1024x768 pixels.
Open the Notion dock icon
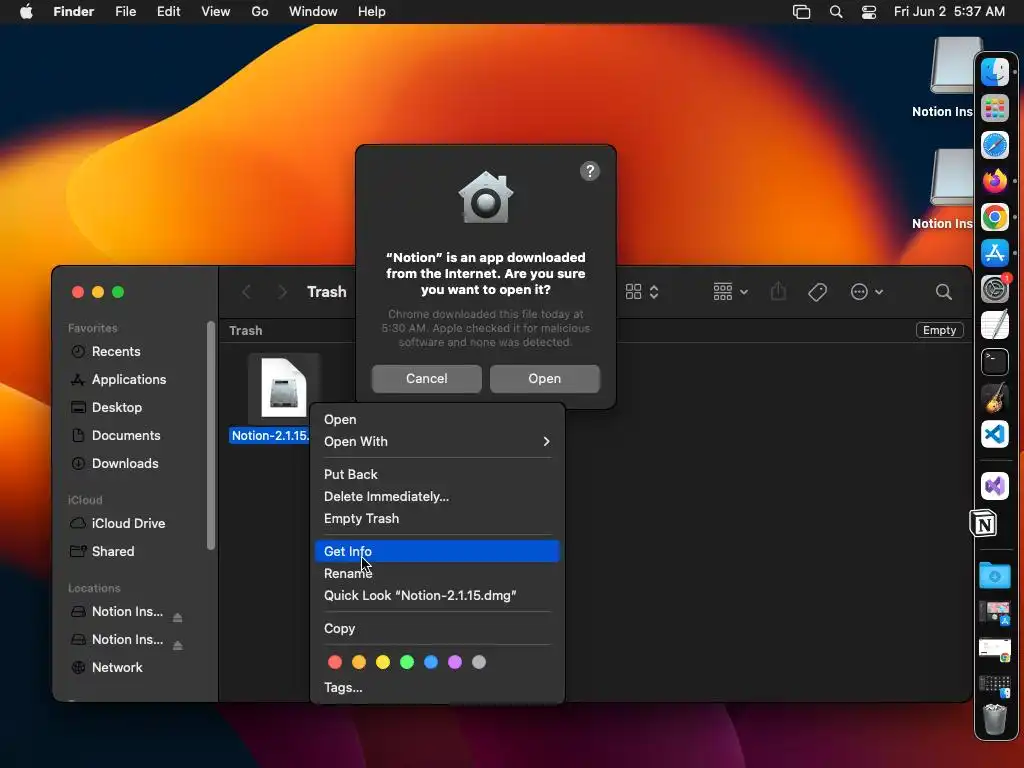[x=984, y=523]
